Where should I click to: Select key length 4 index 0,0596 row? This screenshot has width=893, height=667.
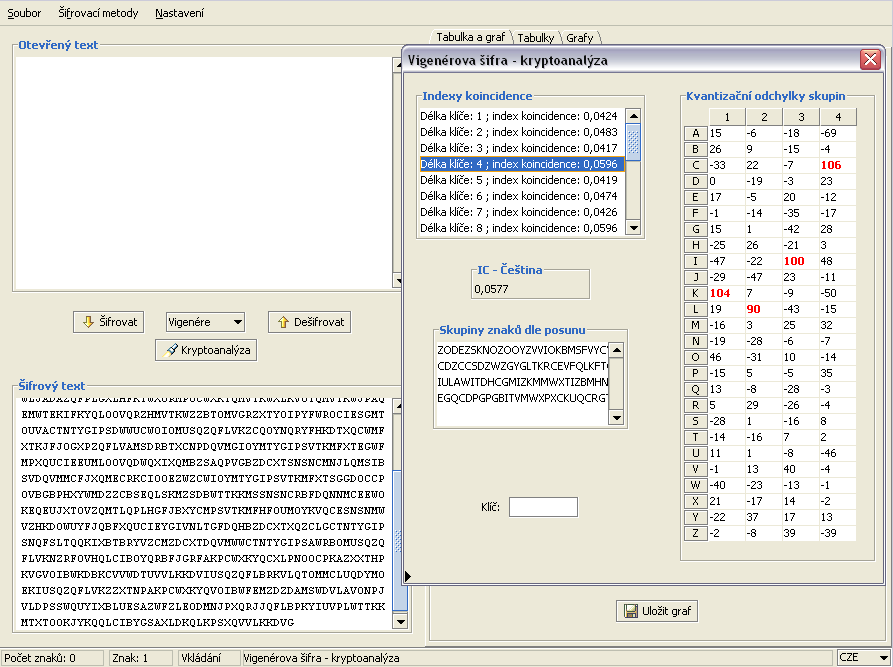pyautogui.click(x=522, y=164)
